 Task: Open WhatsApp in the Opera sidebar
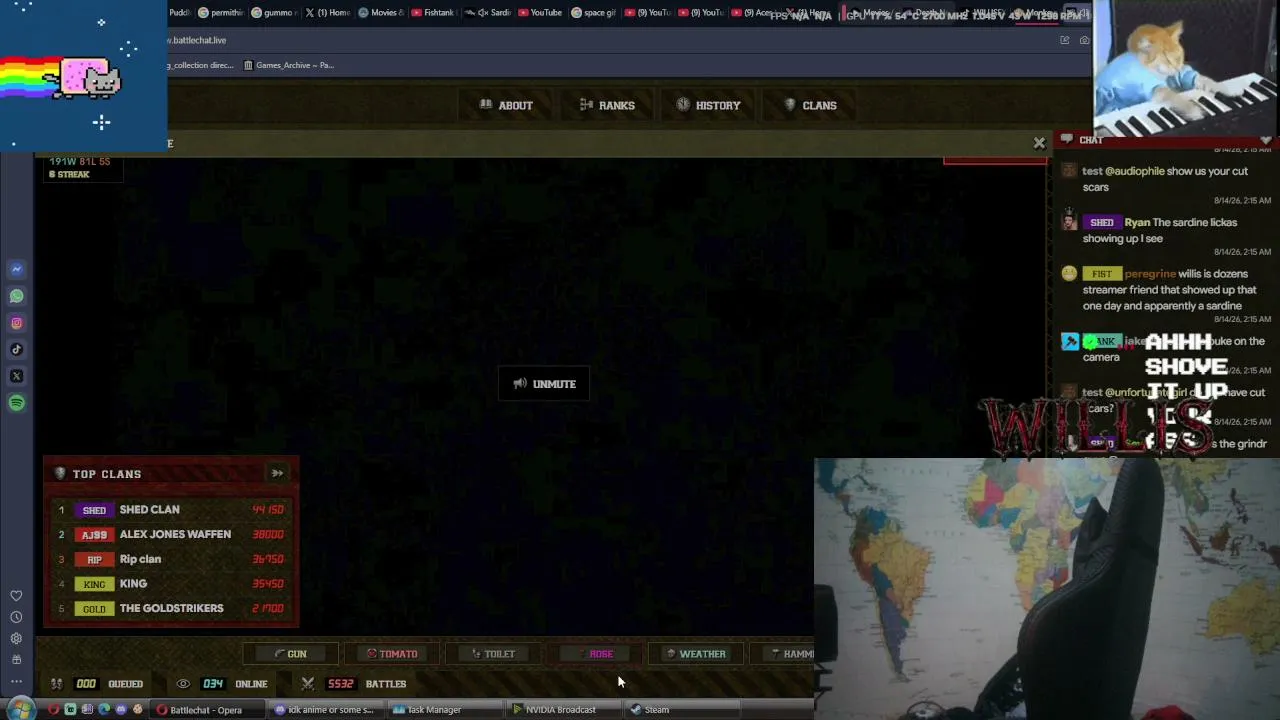click(16, 296)
